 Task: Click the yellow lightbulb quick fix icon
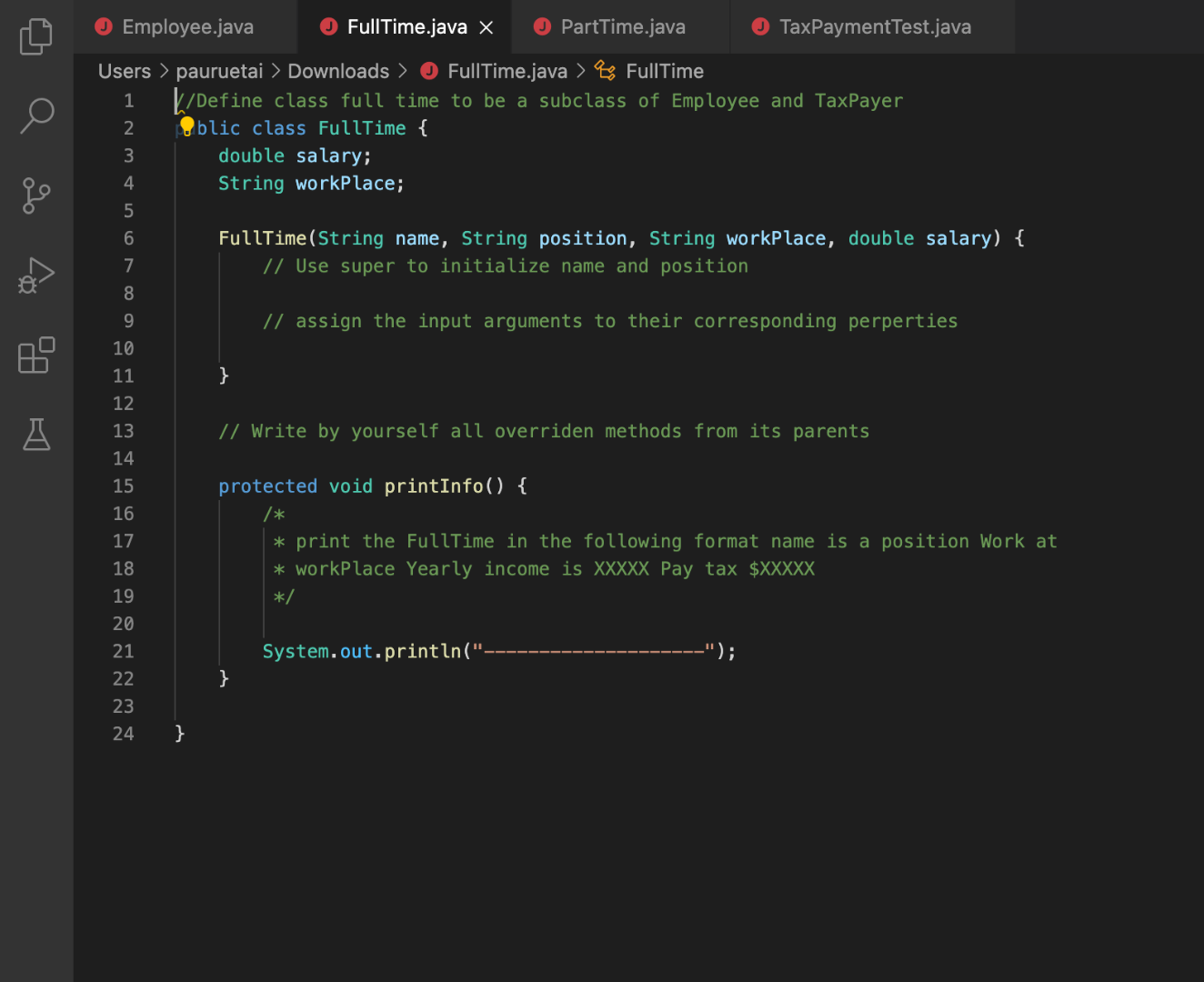(186, 126)
